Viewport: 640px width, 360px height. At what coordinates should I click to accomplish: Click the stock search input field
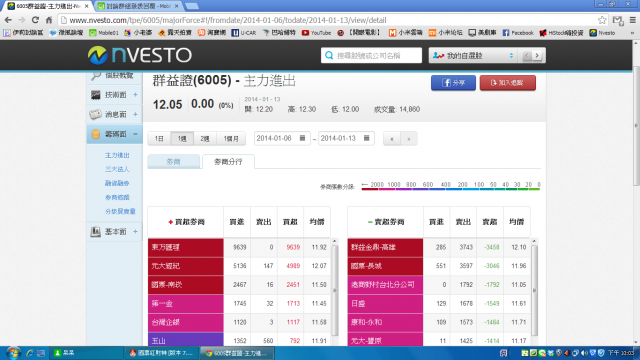click(x=371, y=56)
